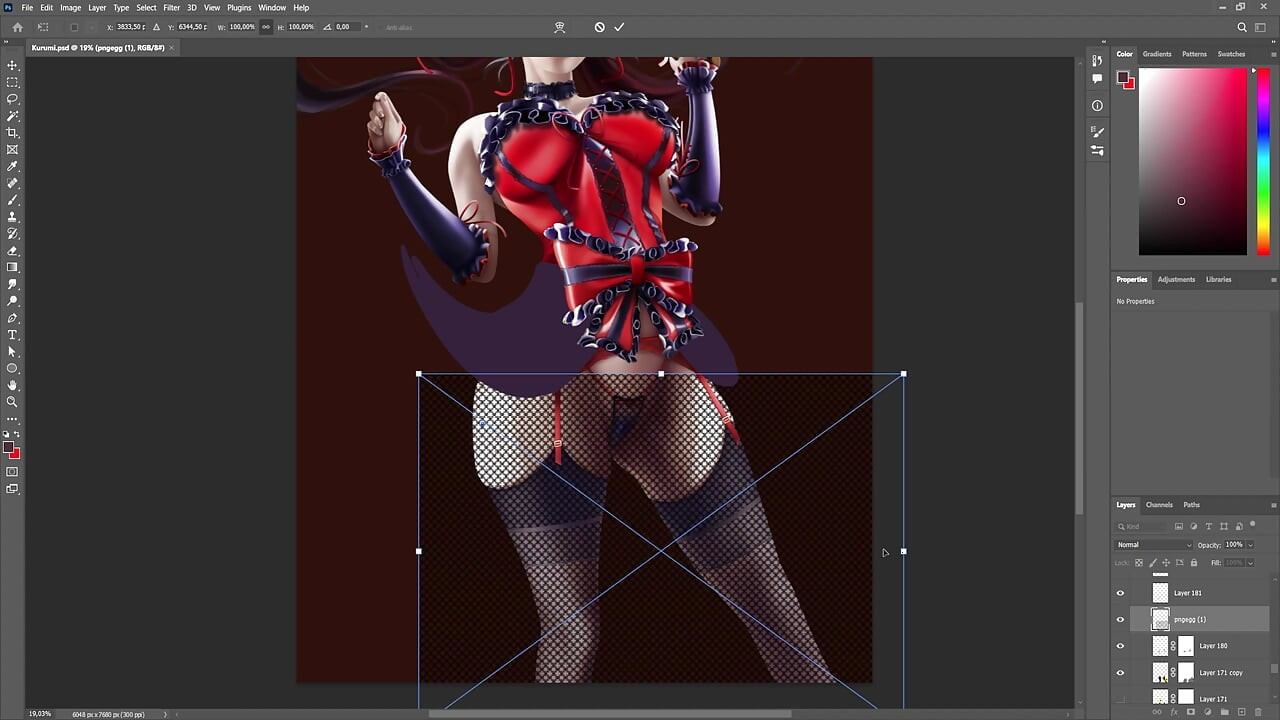Select the History Brush tool
1280x720 pixels.
(12, 234)
